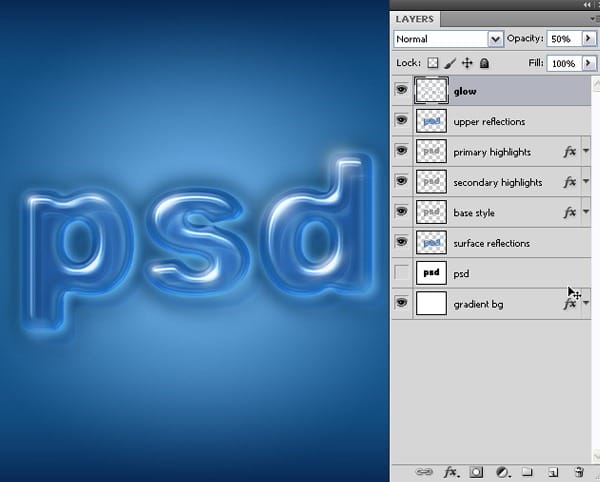Open fx on primary highlights layer
Image resolution: width=600 pixels, height=482 pixels.
tap(570, 152)
